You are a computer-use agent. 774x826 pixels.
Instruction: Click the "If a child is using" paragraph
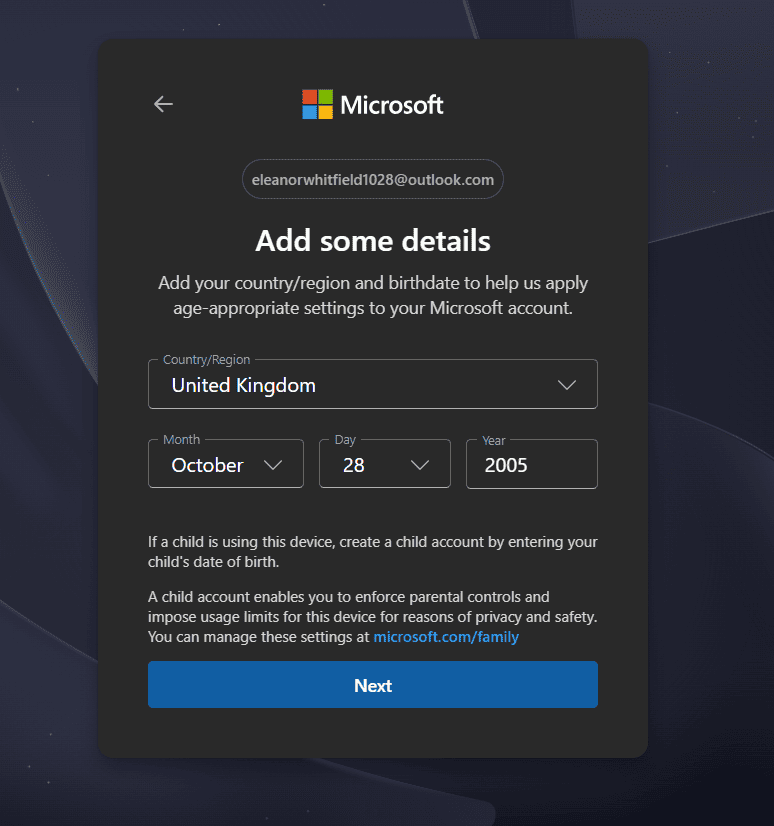(373, 551)
